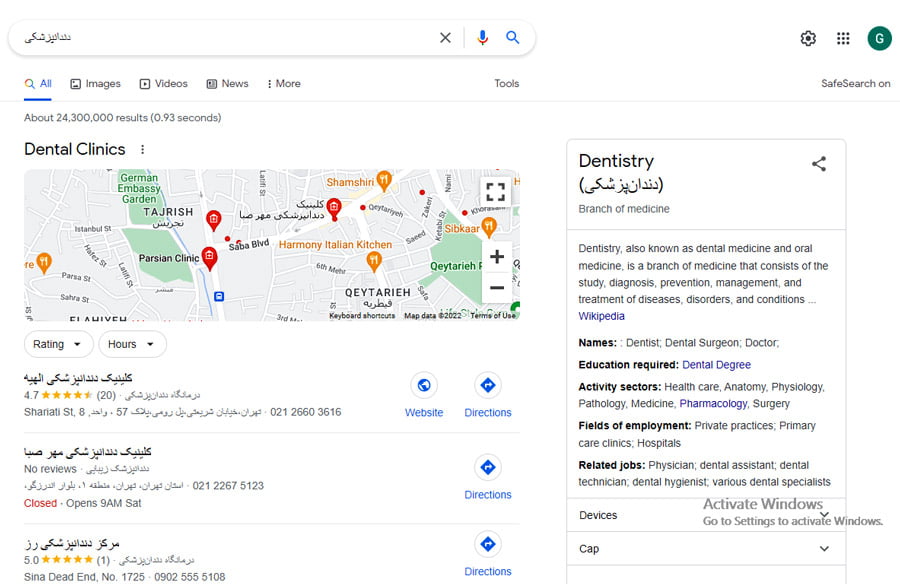The image size is (900, 584).
Task: Open the Pharmacology link
Action: 713,404
